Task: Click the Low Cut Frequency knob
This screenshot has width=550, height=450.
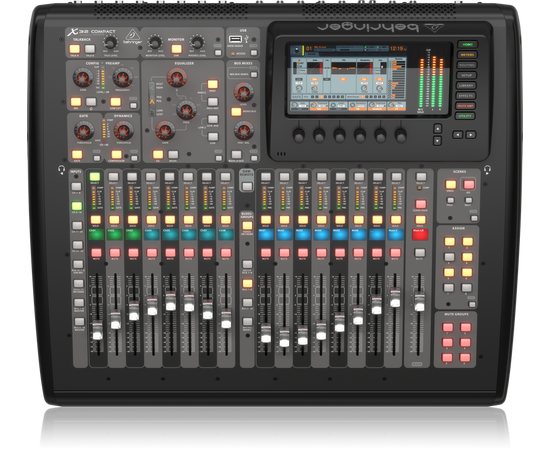Action: tap(122, 78)
